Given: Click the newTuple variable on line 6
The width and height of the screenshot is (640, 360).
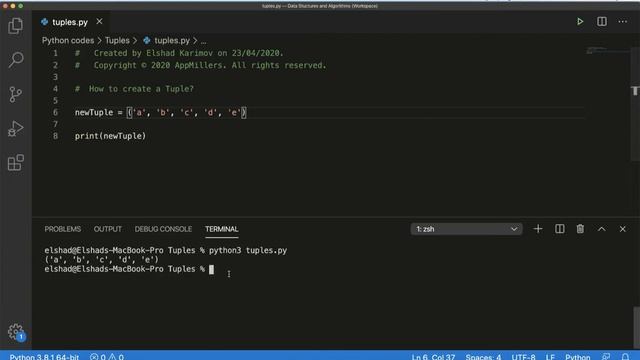Looking at the screenshot, I should pyautogui.click(x=94, y=112).
